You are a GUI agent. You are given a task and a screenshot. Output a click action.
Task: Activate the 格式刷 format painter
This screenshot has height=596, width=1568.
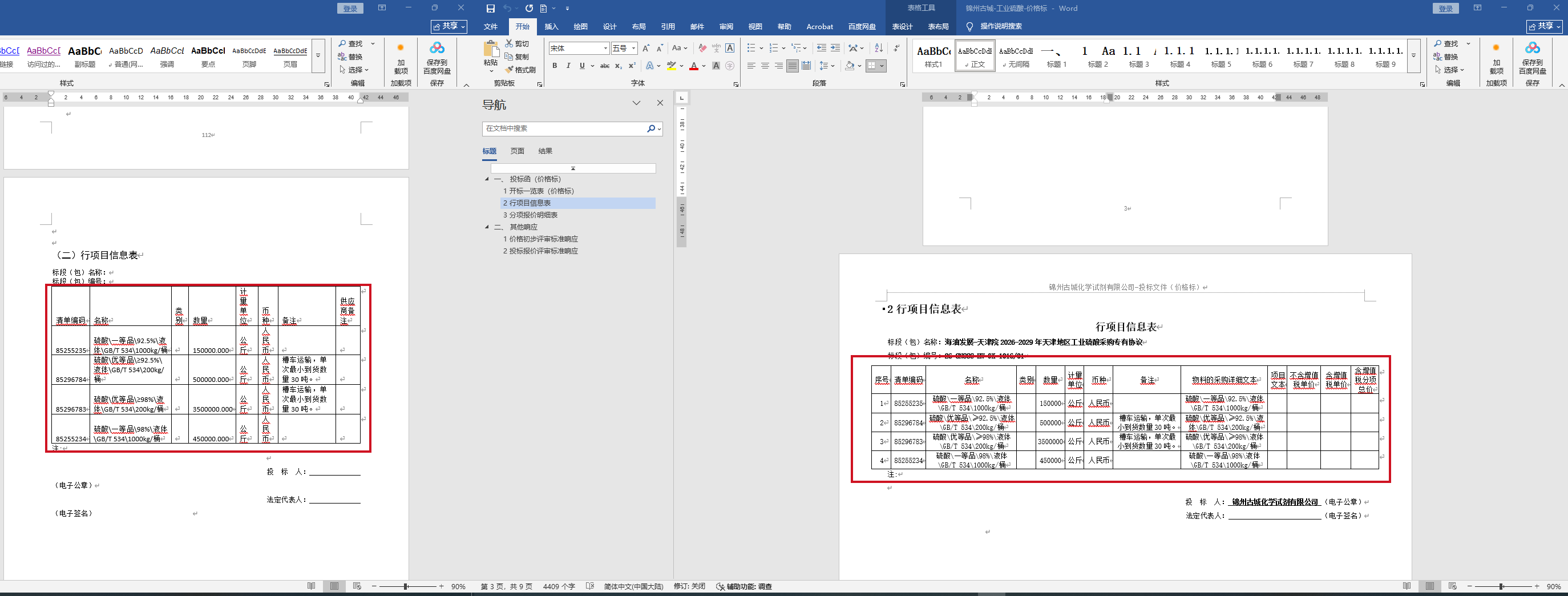tap(520, 70)
